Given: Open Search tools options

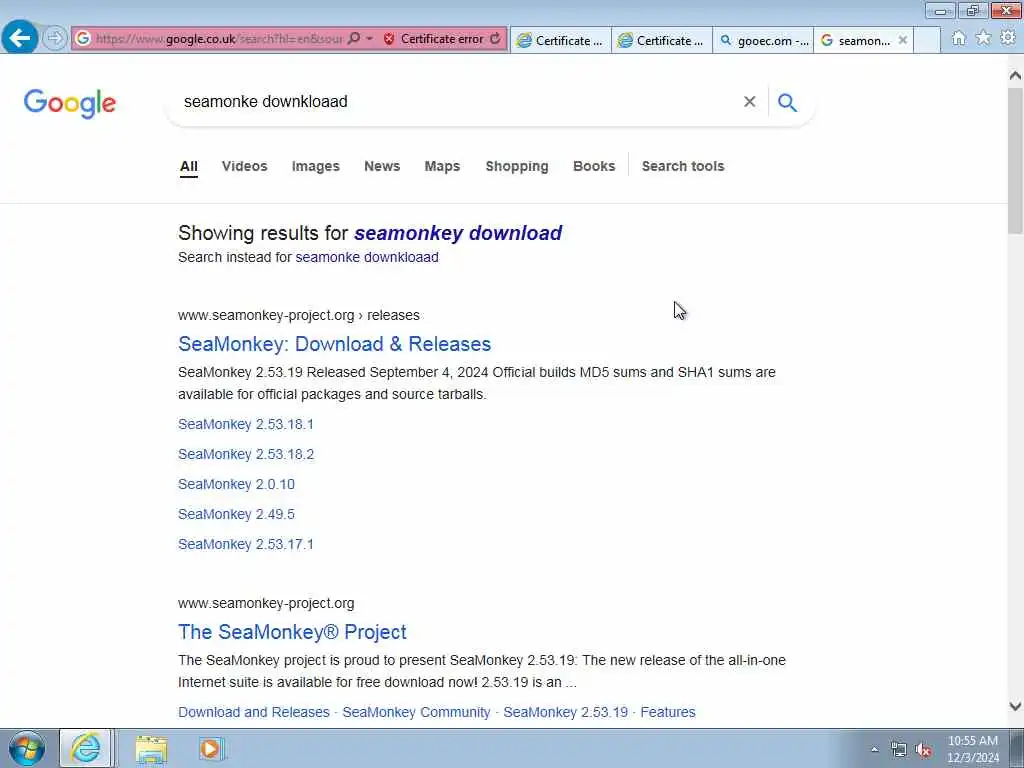Looking at the screenshot, I should coord(682,166).
